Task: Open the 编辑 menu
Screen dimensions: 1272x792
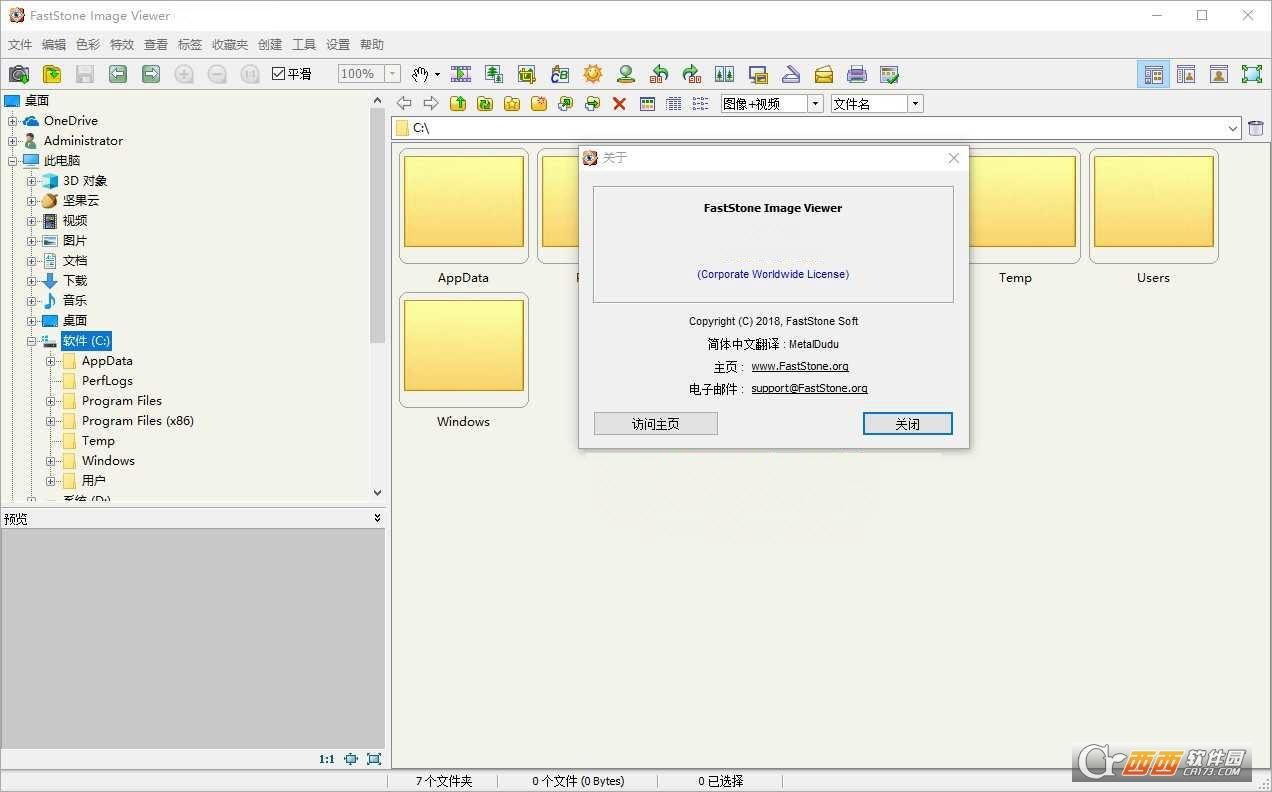Action: click(54, 45)
